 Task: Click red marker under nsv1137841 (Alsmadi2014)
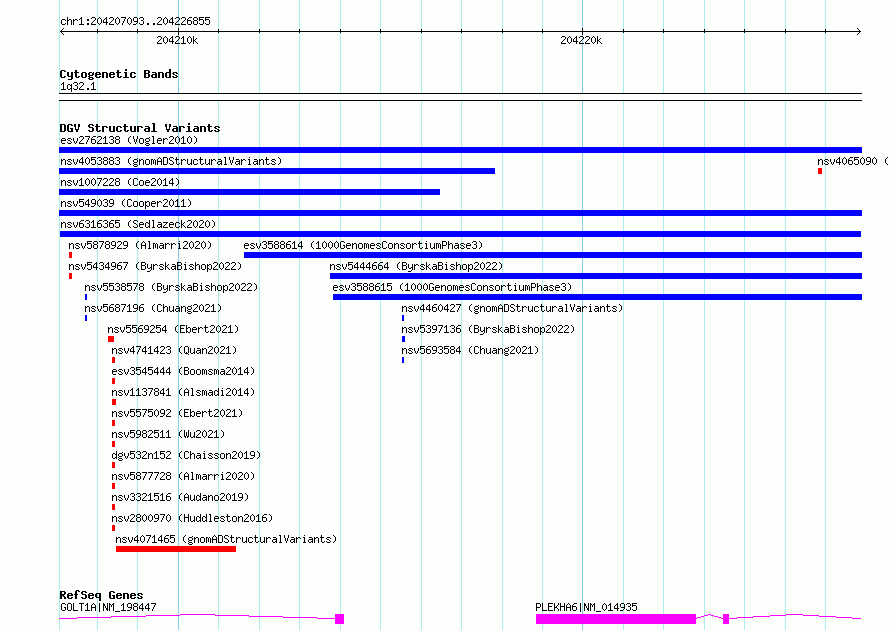[x=114, y=402]
